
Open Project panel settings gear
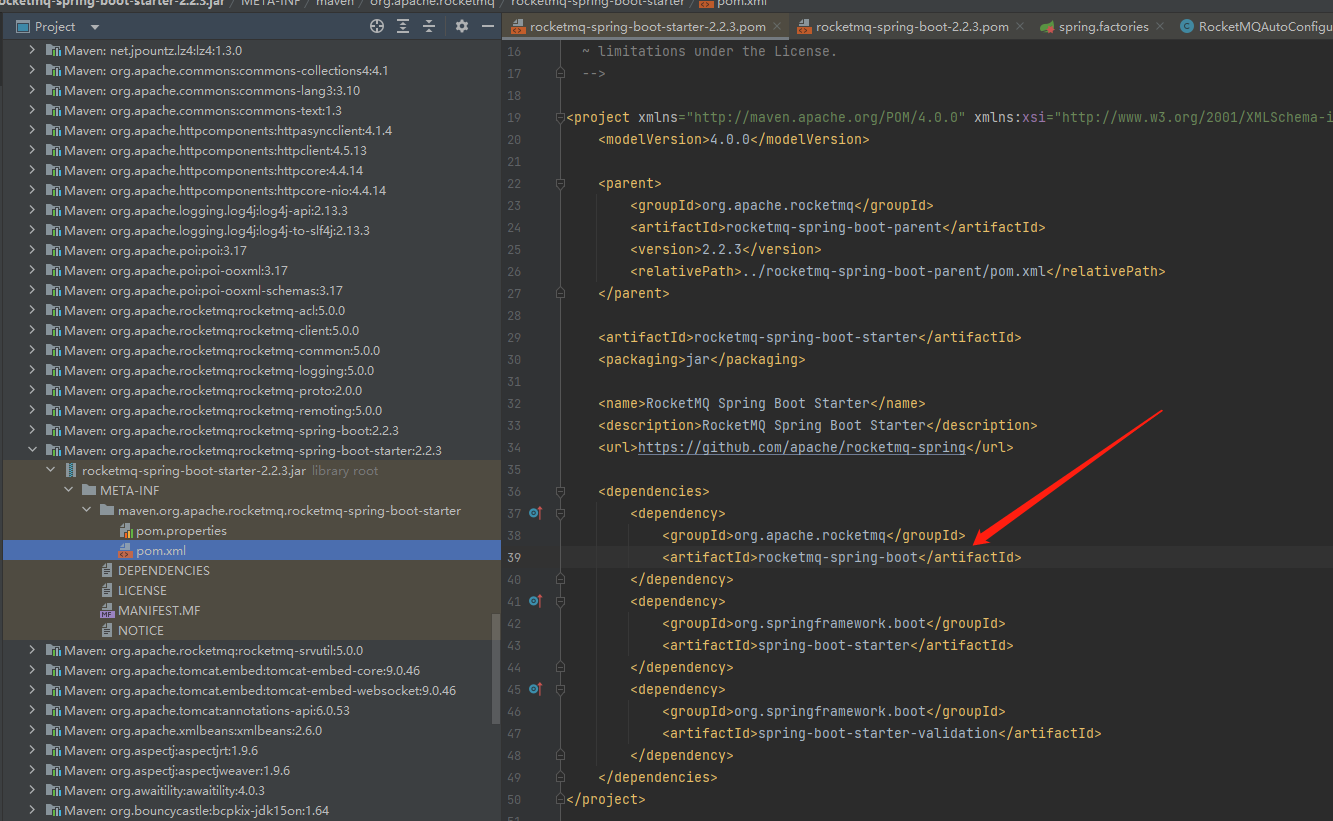[x=461, y=27]
